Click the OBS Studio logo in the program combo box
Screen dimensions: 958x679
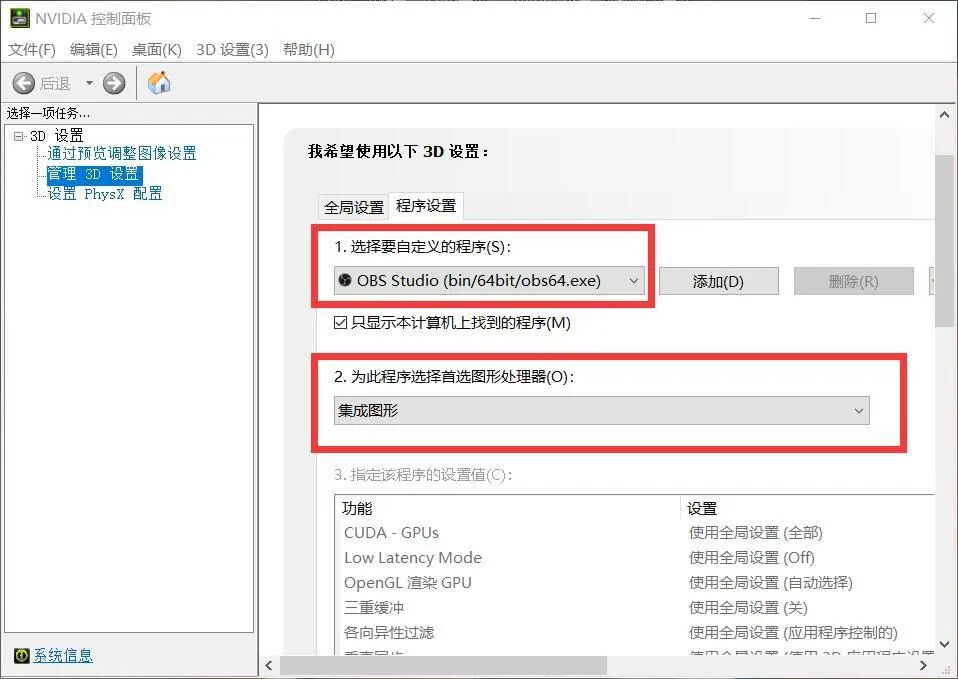345,281
